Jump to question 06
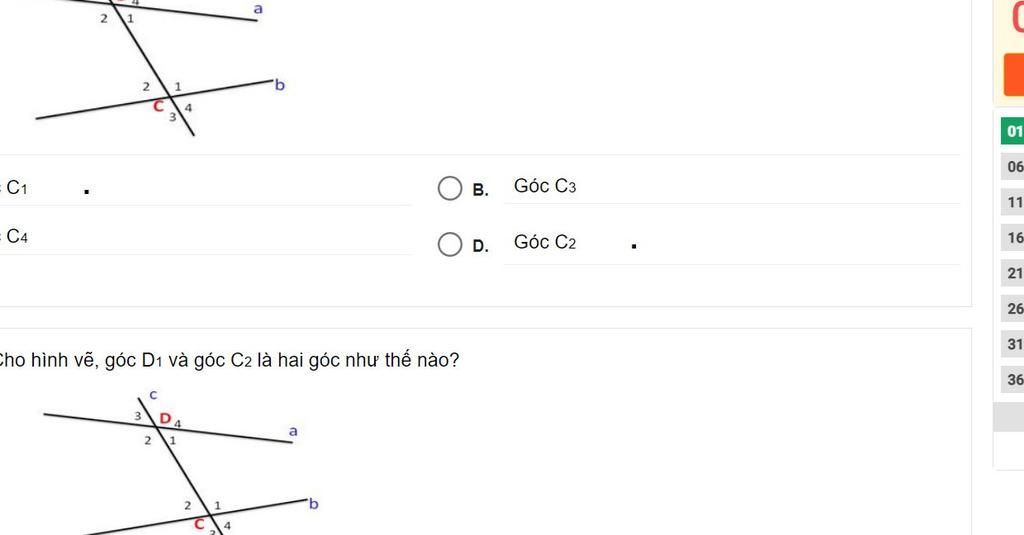Screen dimensions: 1024x535 [1014, 167]
